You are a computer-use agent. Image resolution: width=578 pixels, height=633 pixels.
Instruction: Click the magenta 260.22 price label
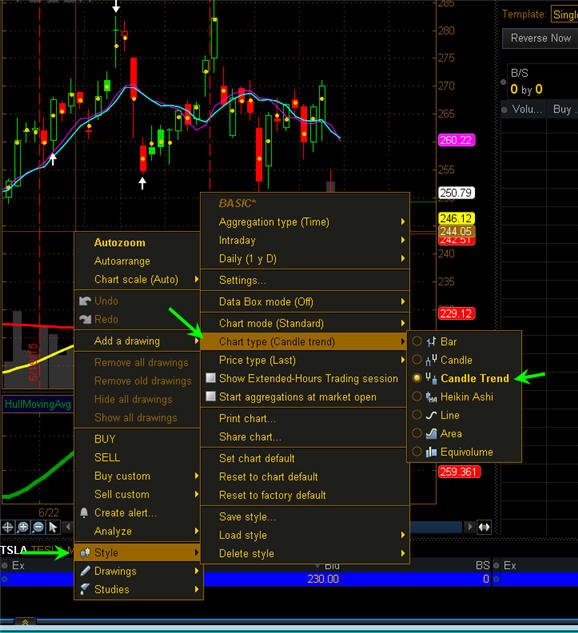pos(457,140)
